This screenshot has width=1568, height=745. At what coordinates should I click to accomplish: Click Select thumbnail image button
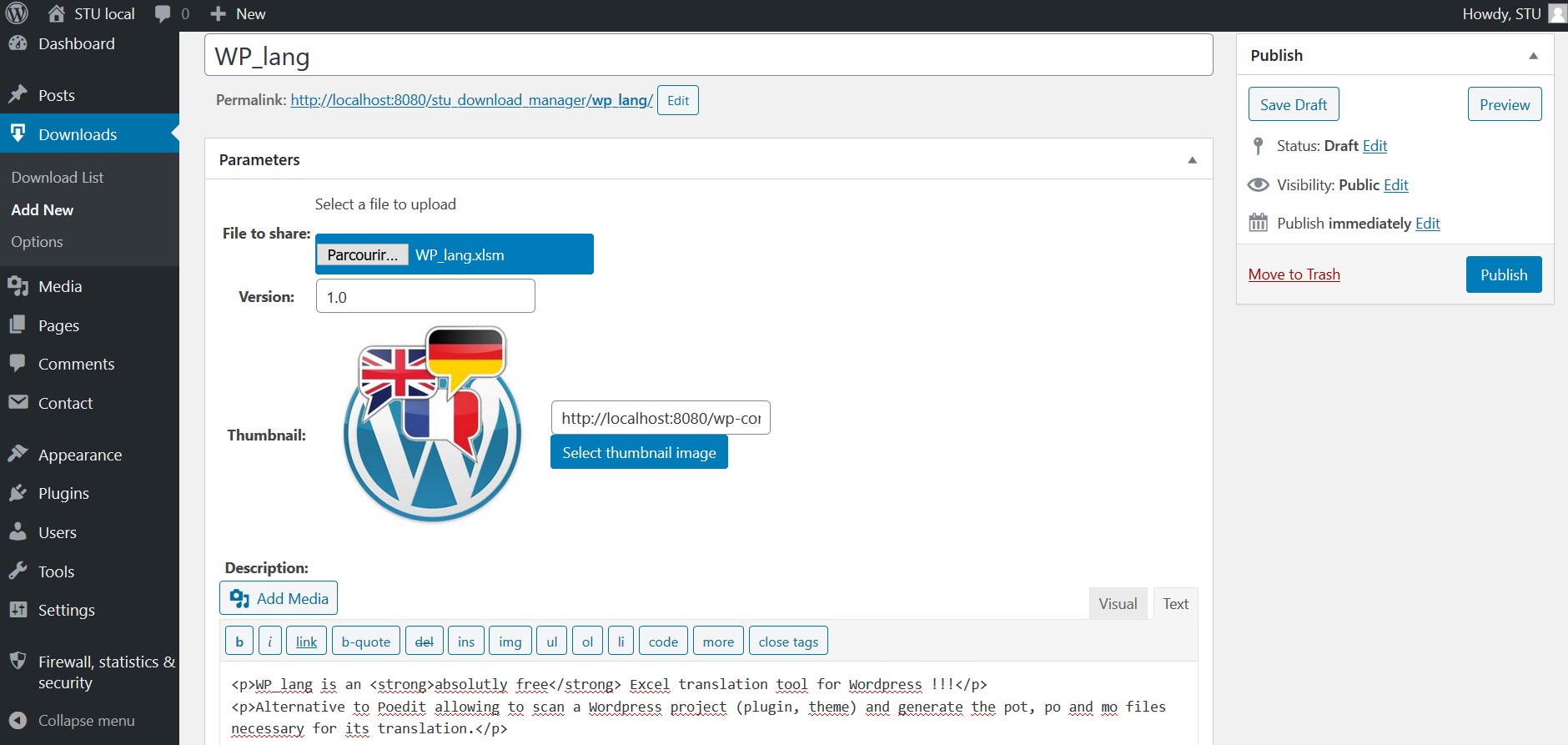(x=639, y=452)
